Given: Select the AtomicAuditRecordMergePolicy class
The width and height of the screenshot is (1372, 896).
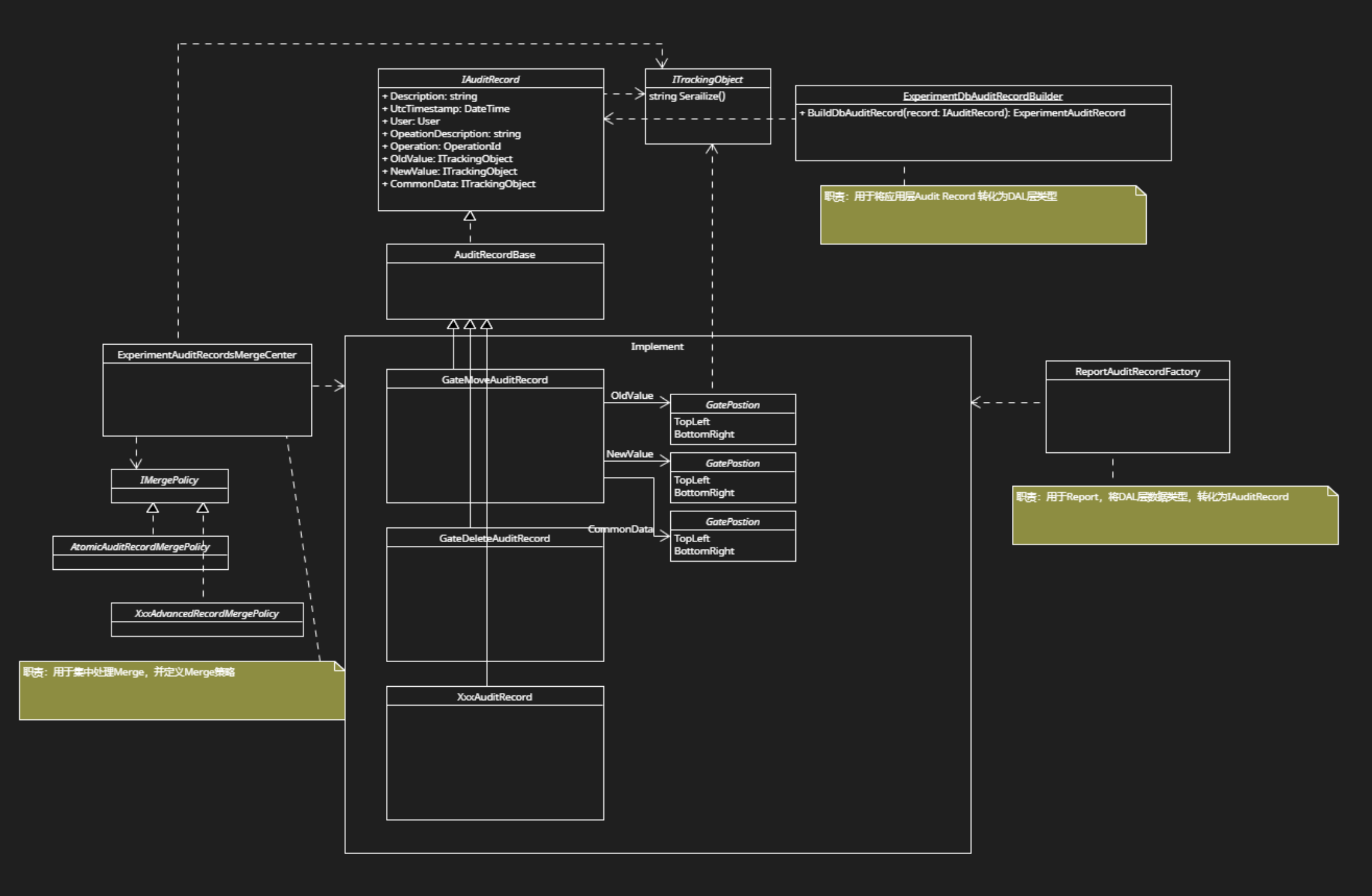Looking at the screenshot, I should (140, 553).
